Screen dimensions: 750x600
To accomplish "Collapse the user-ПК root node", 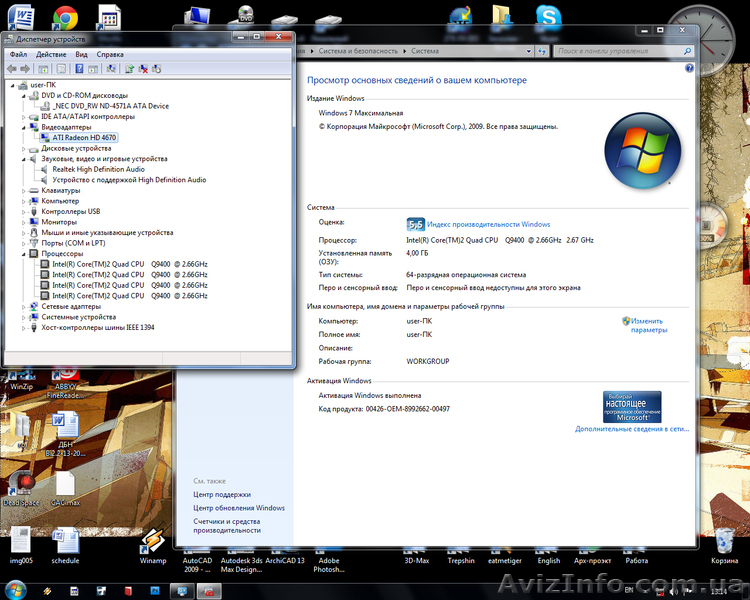I will 12,85.
